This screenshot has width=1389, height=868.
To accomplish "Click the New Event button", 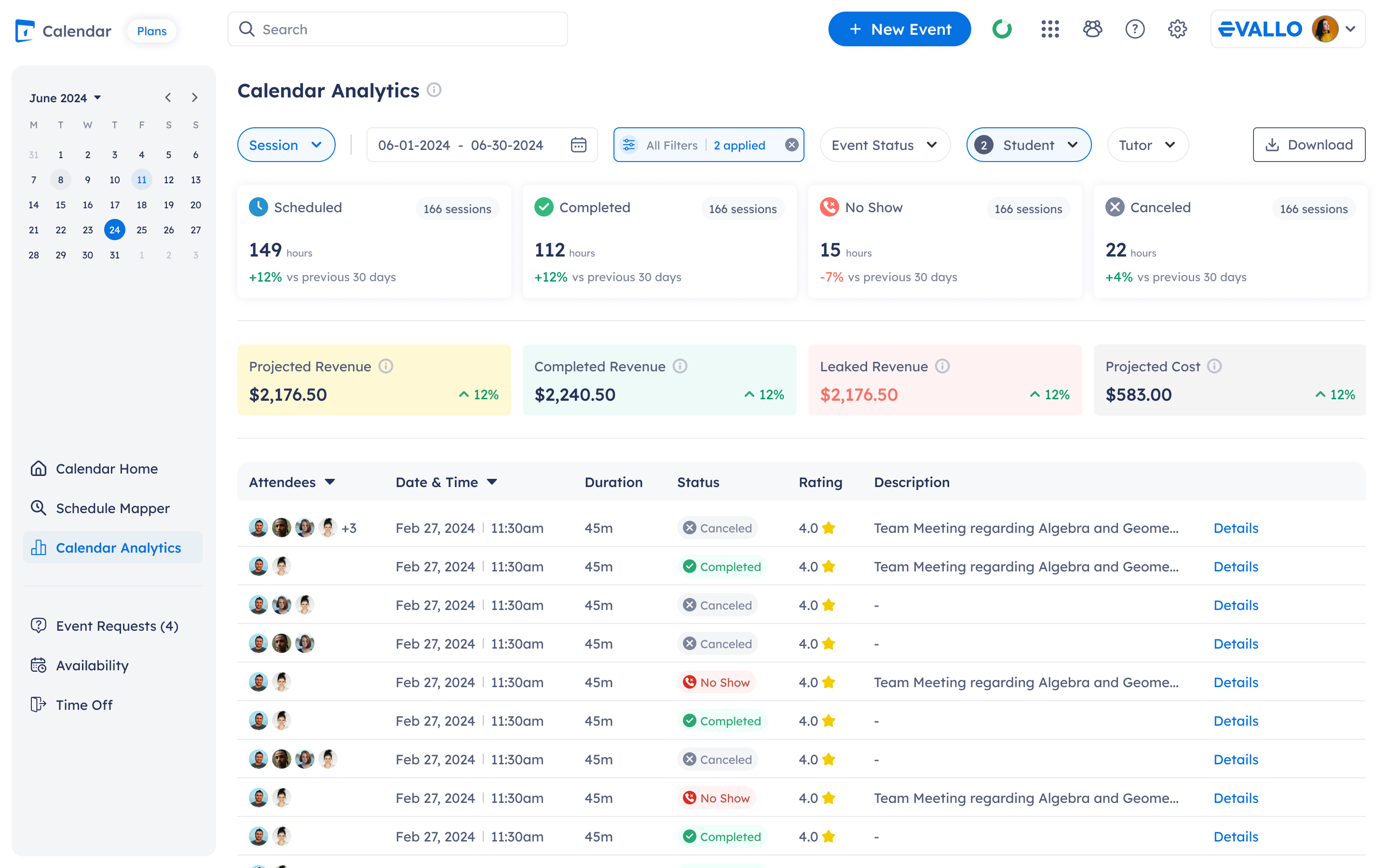I will (899, 29).
